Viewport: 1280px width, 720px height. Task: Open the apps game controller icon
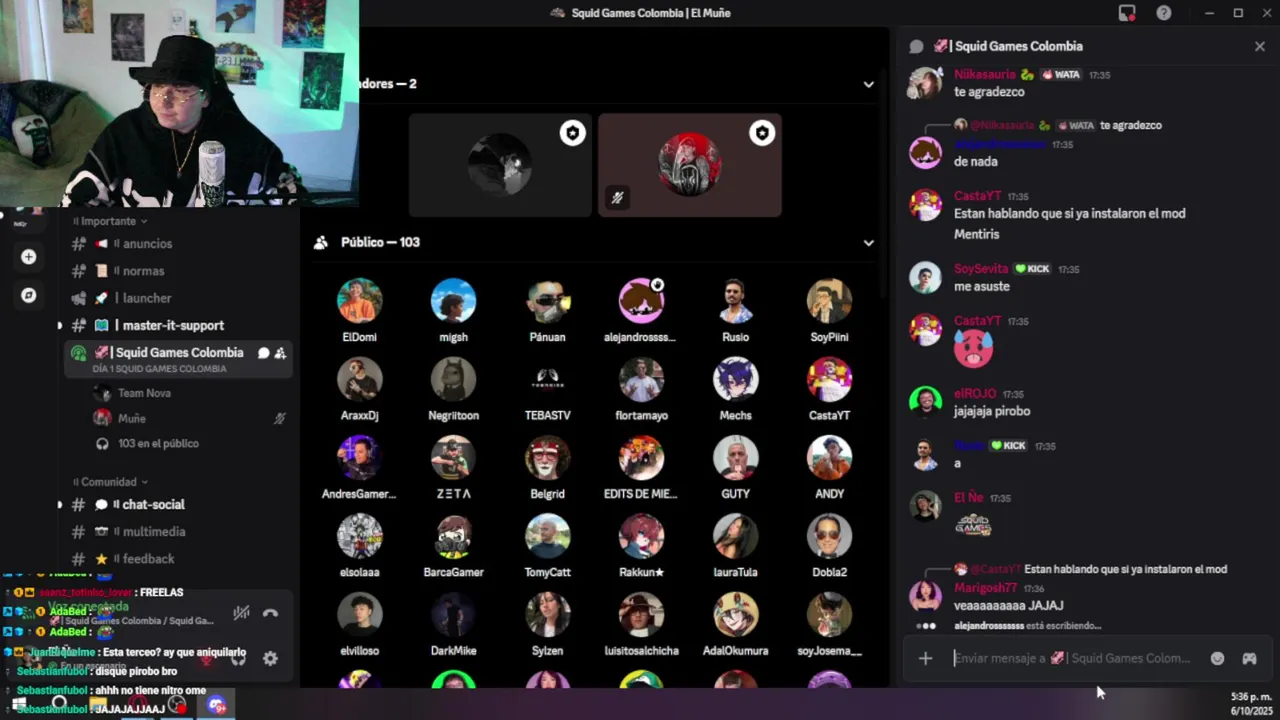(x=1249, y=658)
